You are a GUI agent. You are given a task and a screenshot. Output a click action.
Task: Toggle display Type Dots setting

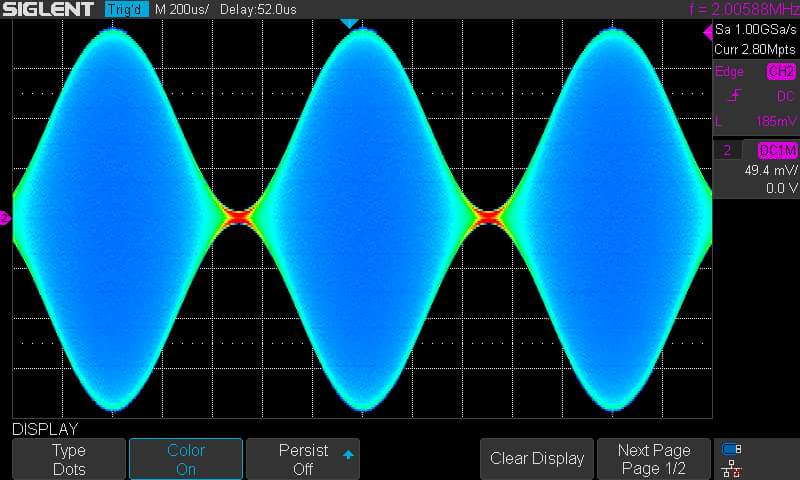69,459
